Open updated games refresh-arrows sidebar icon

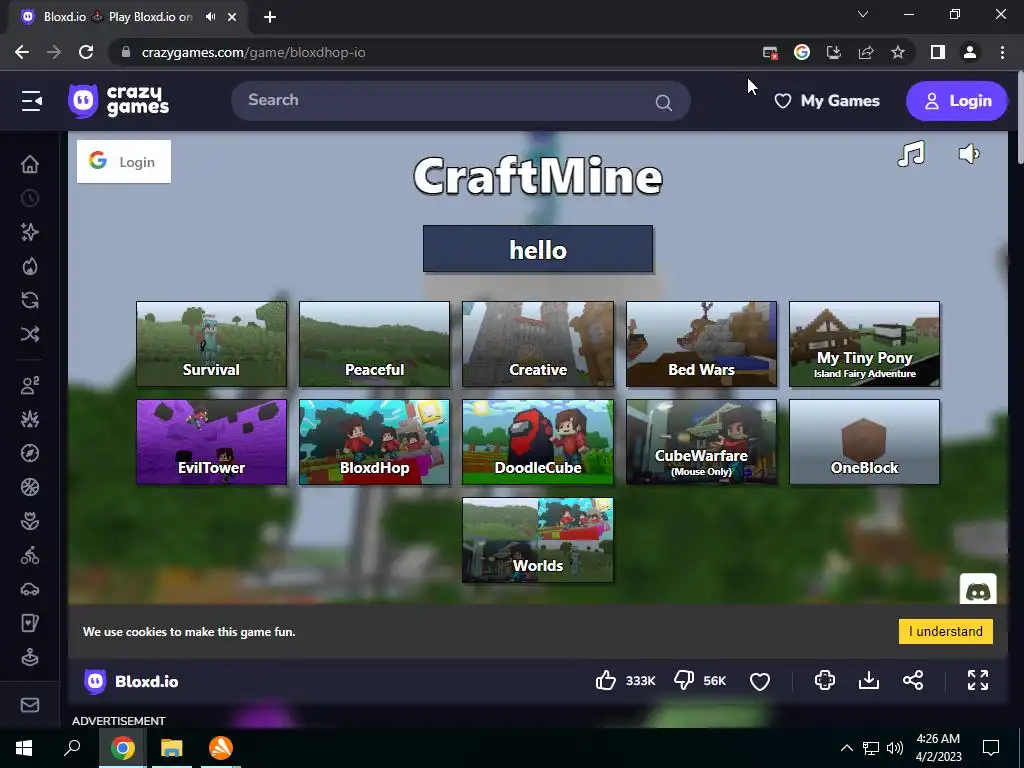[x=30, y=300]
